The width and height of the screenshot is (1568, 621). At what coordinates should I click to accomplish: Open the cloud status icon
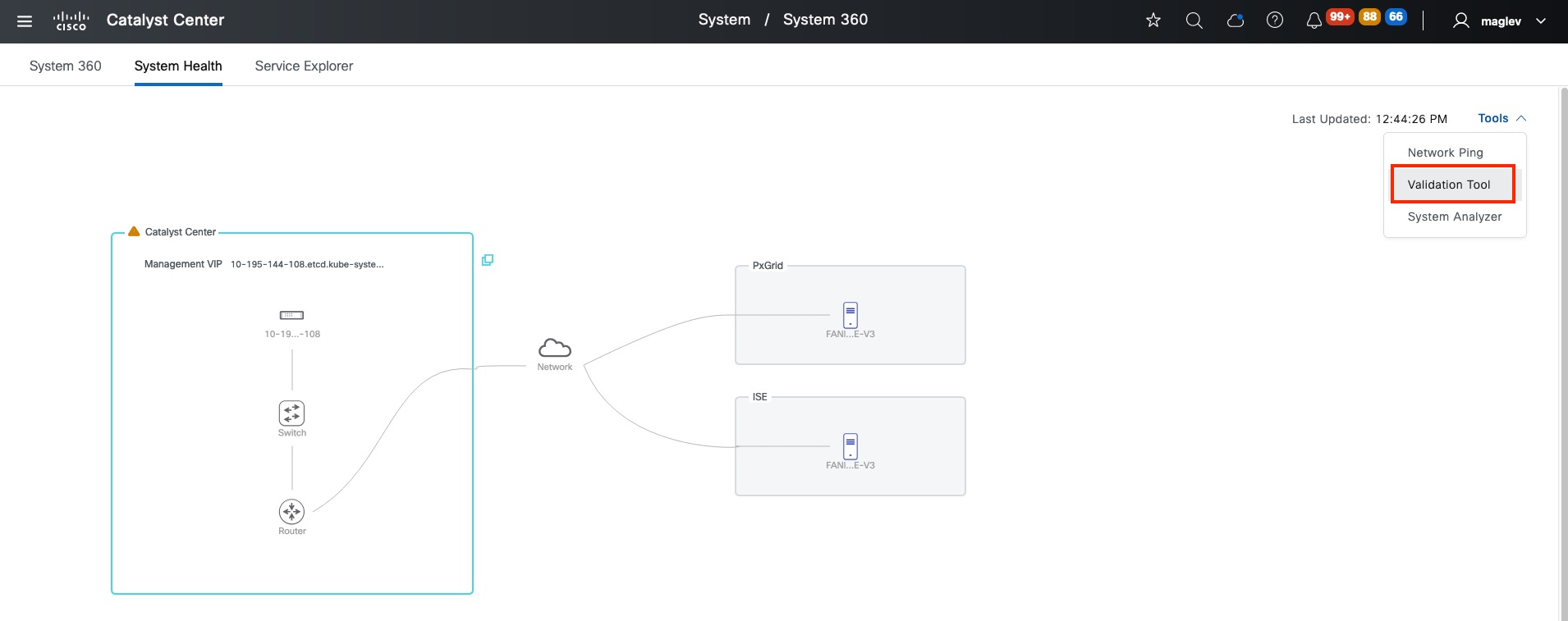coord(1235,21)
